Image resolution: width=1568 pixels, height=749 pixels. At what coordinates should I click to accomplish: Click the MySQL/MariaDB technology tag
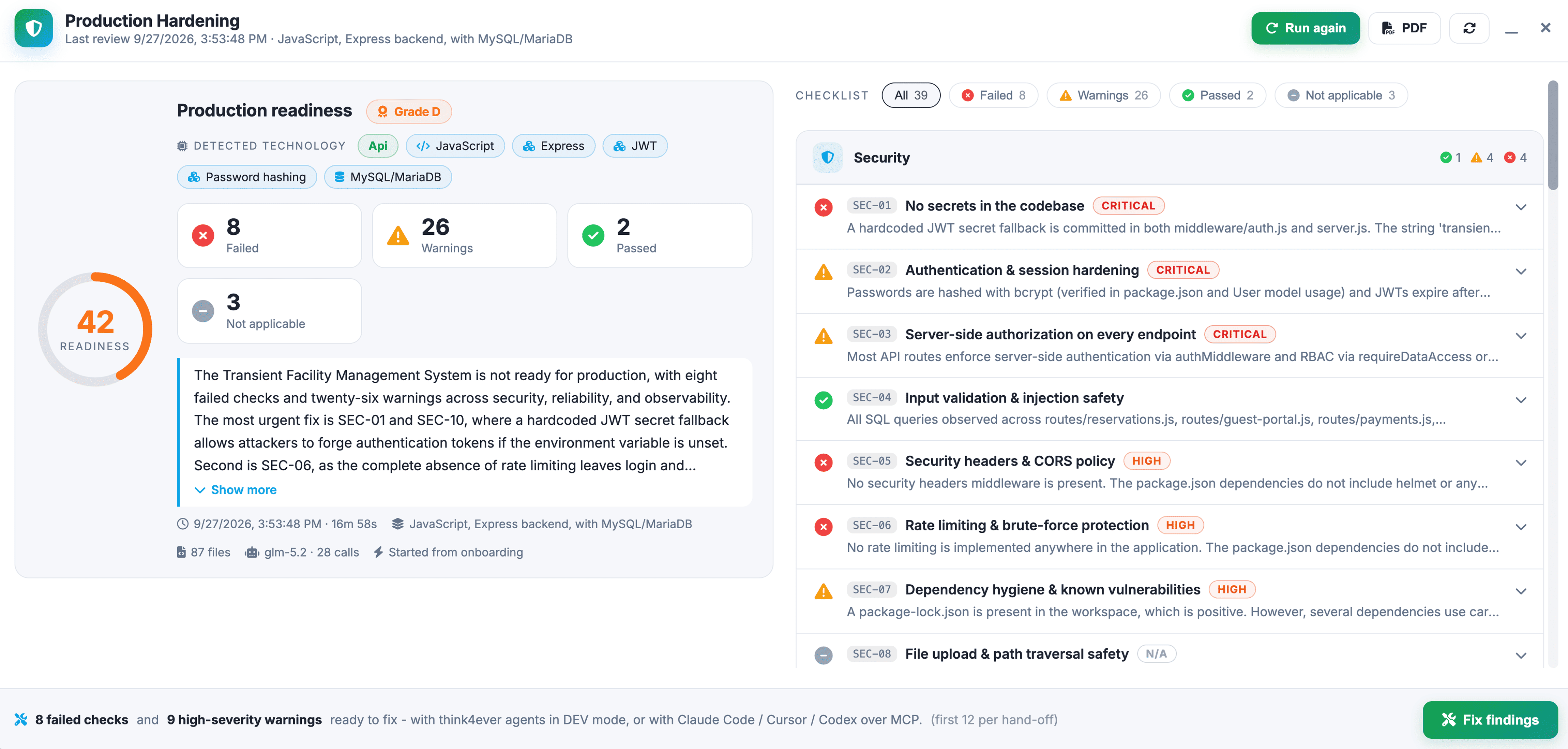(388, 177)
